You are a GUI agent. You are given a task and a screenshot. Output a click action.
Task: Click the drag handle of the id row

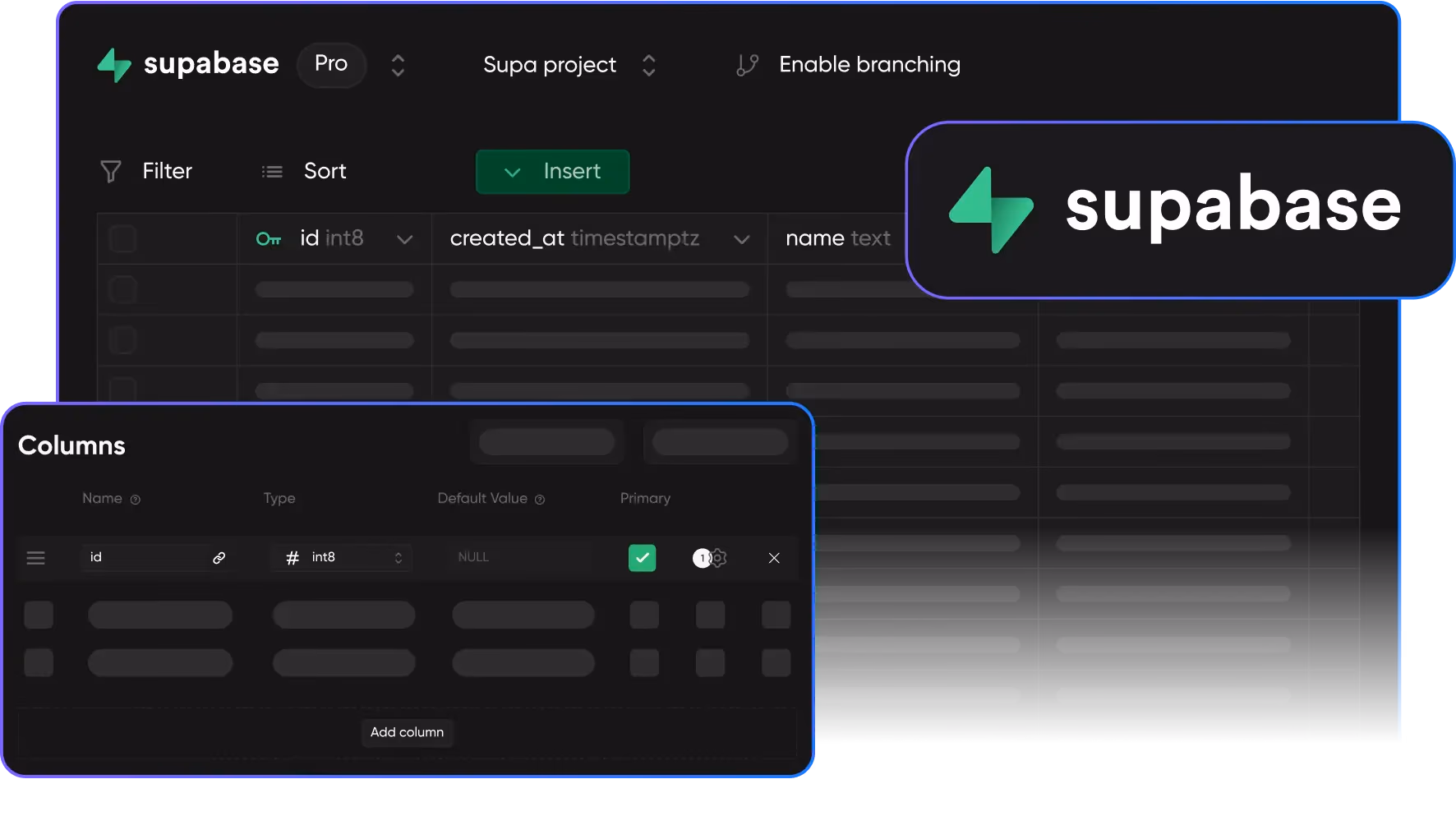point(35,559)
